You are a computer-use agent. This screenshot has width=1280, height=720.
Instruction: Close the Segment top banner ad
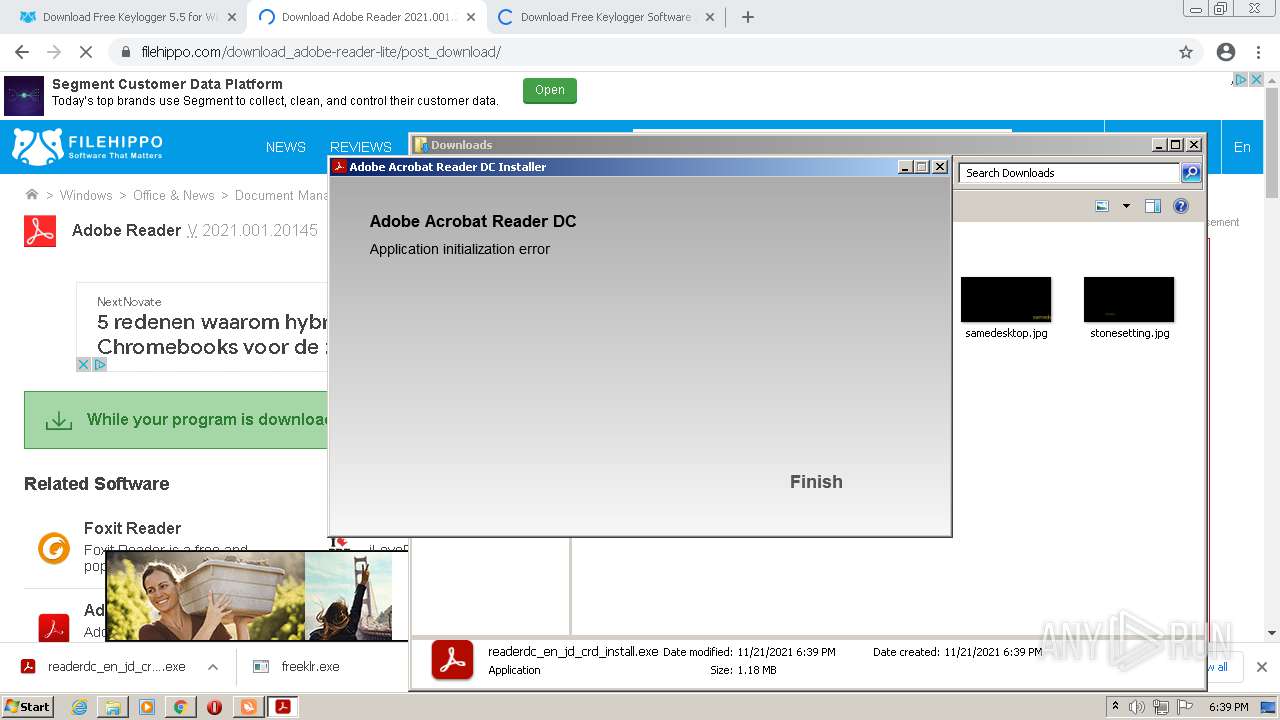1257,80
